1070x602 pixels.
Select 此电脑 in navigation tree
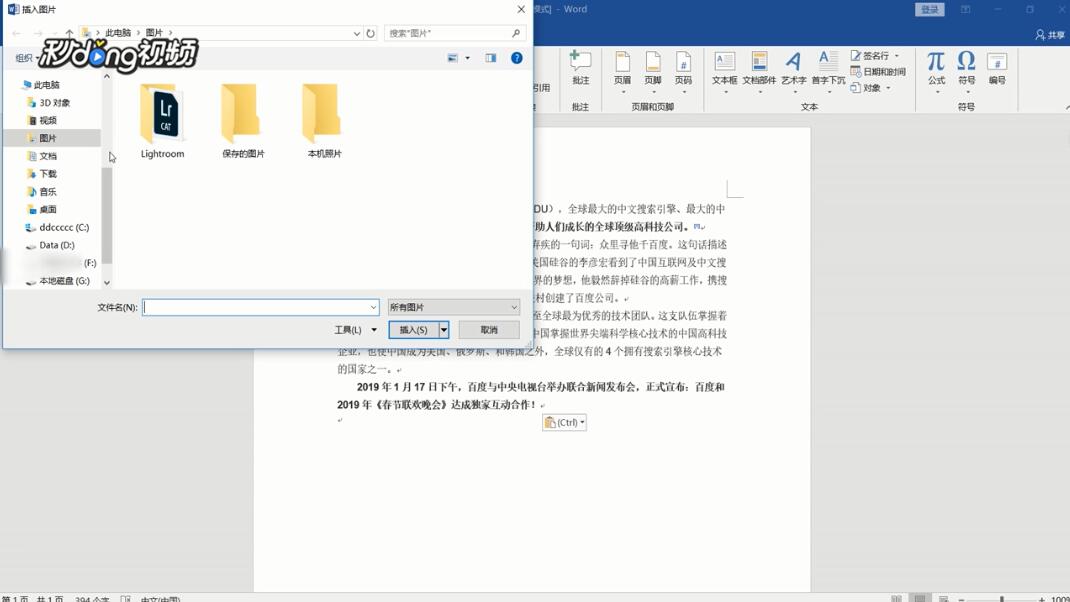(x=46, y=85)
